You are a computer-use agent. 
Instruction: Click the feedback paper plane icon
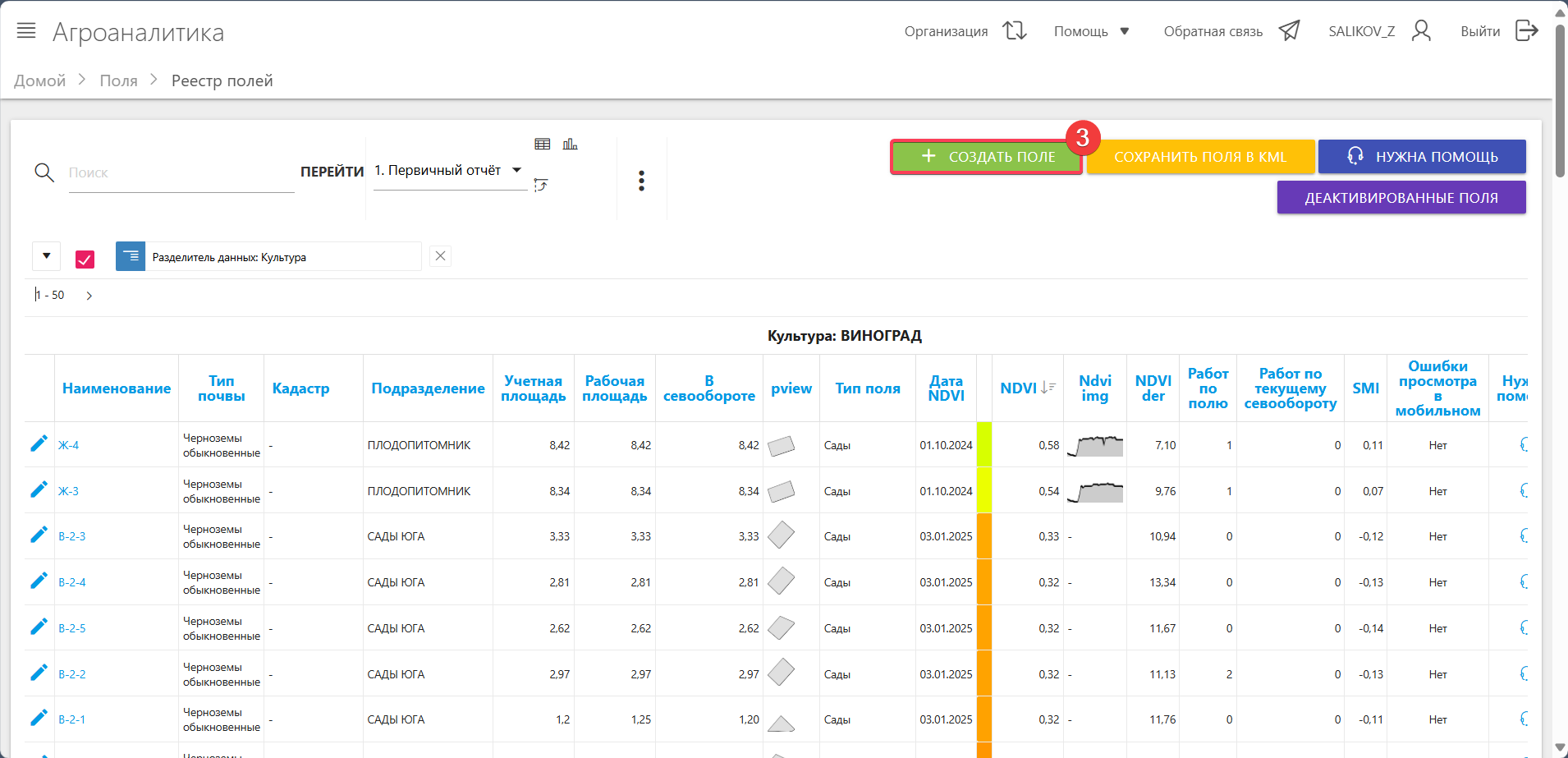pyautogui.click(x=1289, y=31)
